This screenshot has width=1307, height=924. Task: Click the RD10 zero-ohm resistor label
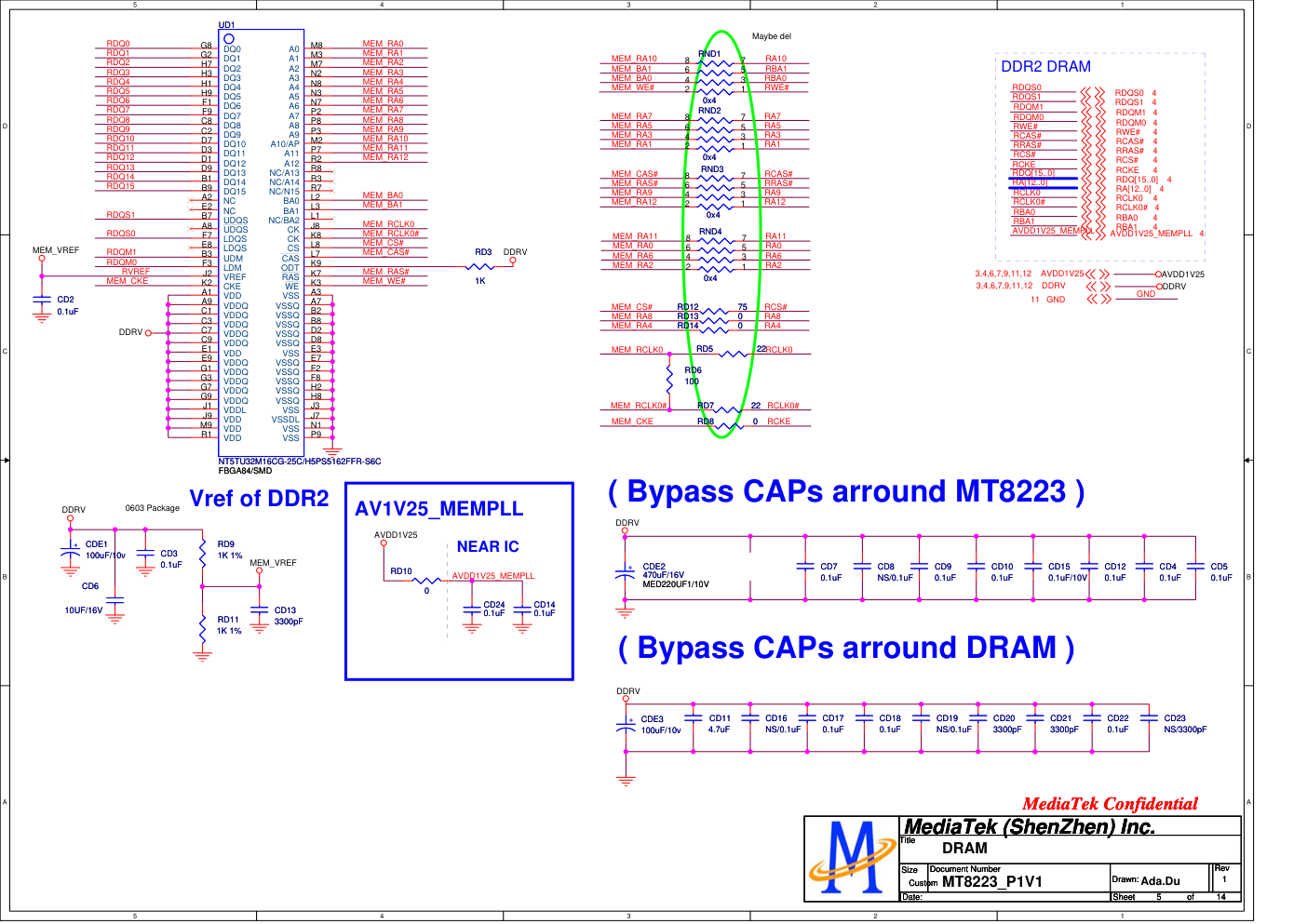(x=401, y=571)
